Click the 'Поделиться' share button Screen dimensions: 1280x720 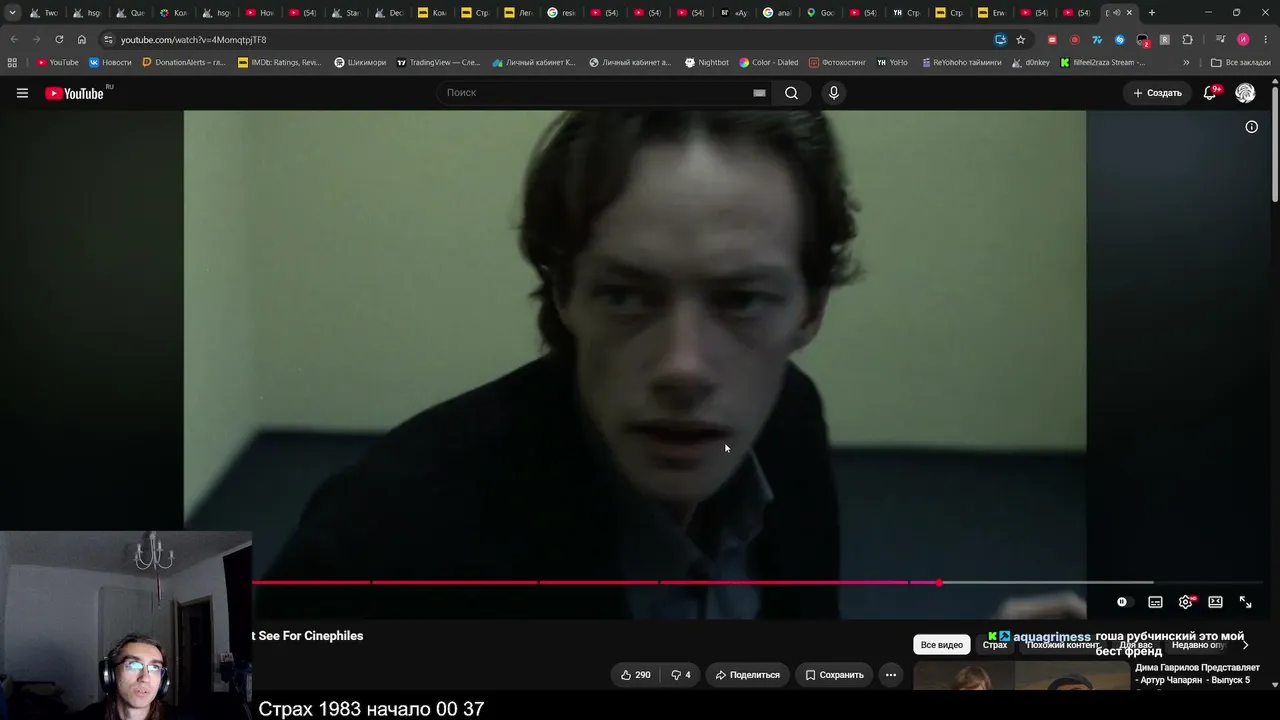point(748,675)
